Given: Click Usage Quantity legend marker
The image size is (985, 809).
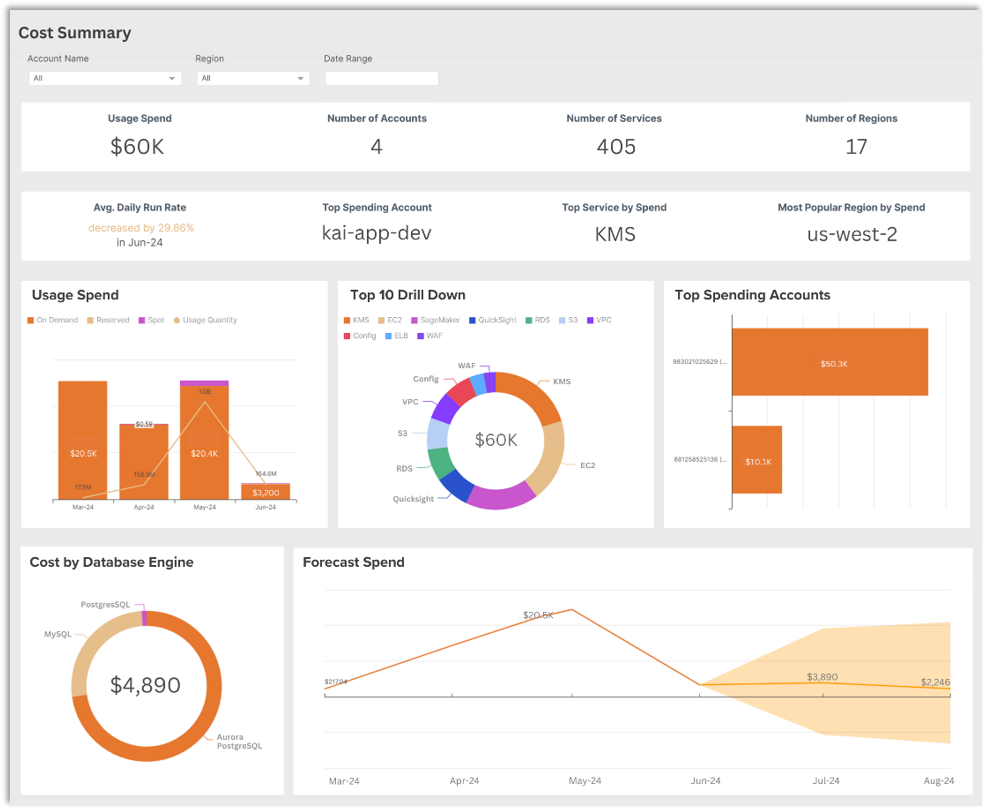Looking at the screenshot, I should [206, 320].
